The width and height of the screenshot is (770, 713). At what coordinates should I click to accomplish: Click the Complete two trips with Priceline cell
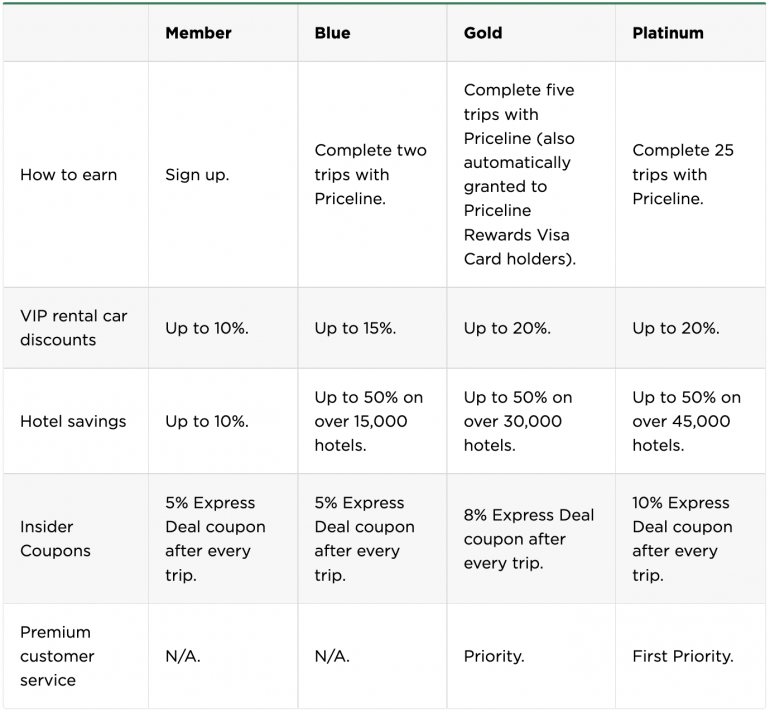[x=370, y=175]
